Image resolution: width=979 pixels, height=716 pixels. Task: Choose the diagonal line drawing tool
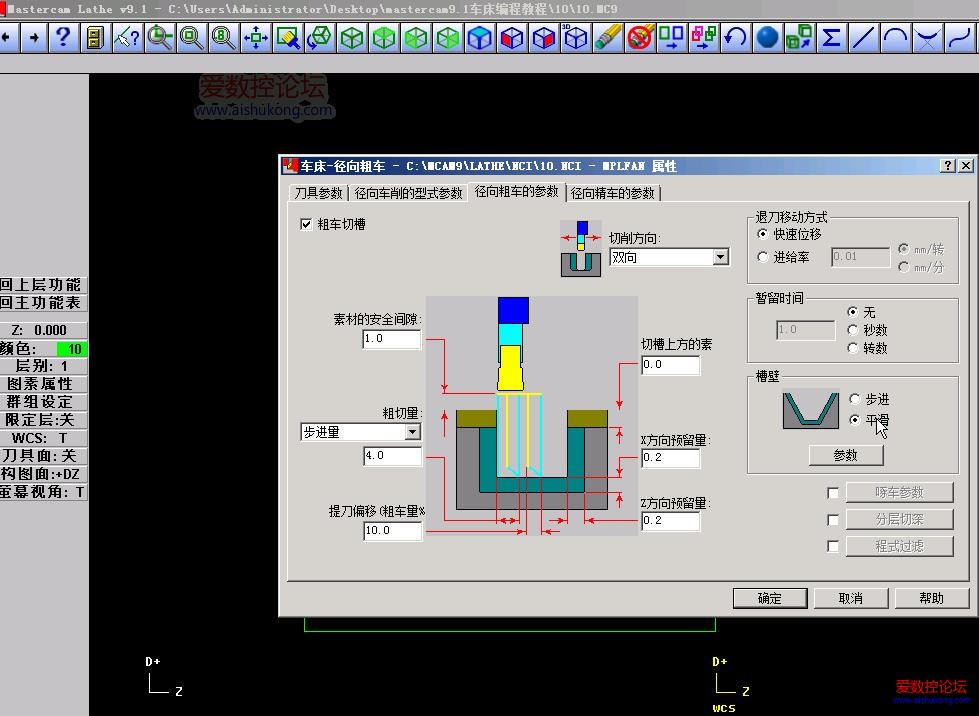pyautogui.click(x=863, y=38)
